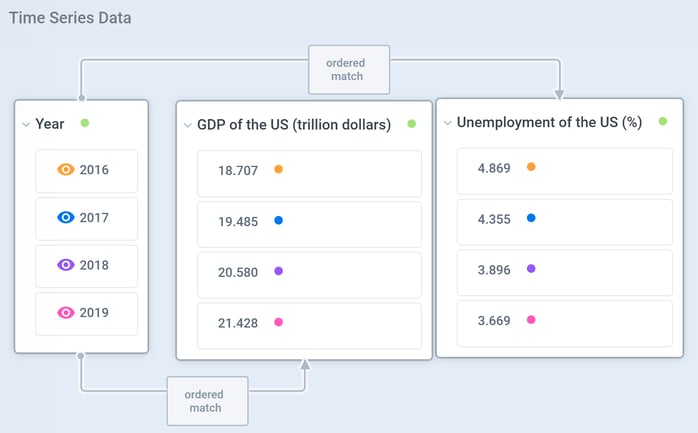Select the 2016 year entry
The width and height of the screenshot is (698, 433).
(x=86, y=171)
